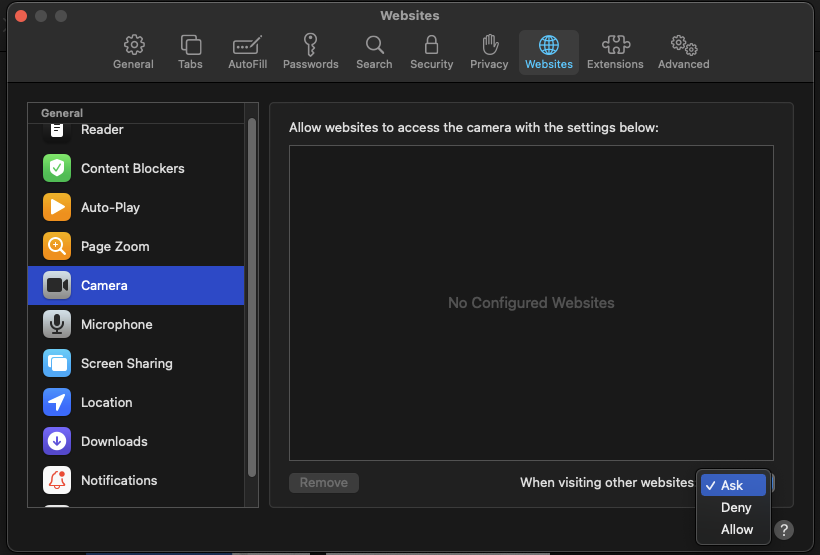Open the AutoFill preferences icon
820x555 pixels.
(247, 46)
